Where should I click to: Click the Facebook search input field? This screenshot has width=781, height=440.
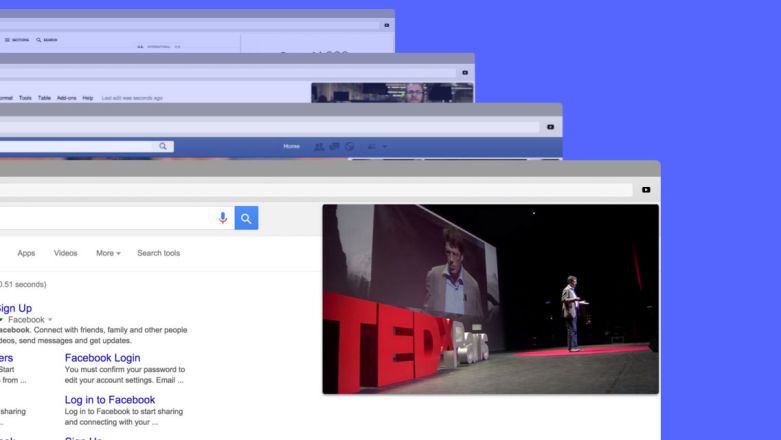coord(76,146)
